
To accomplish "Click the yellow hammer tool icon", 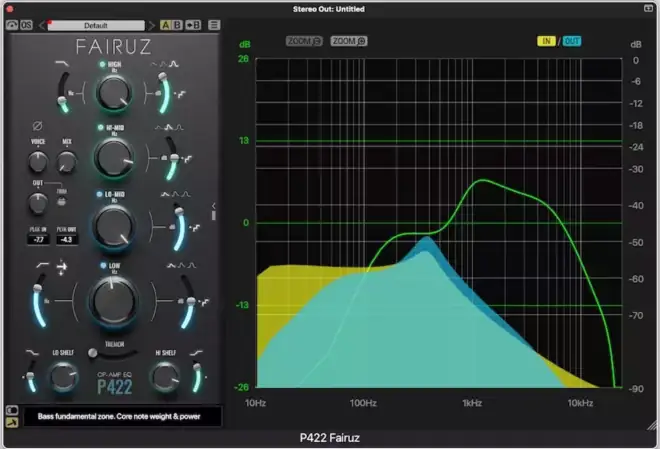I will [x=12, y=422].
